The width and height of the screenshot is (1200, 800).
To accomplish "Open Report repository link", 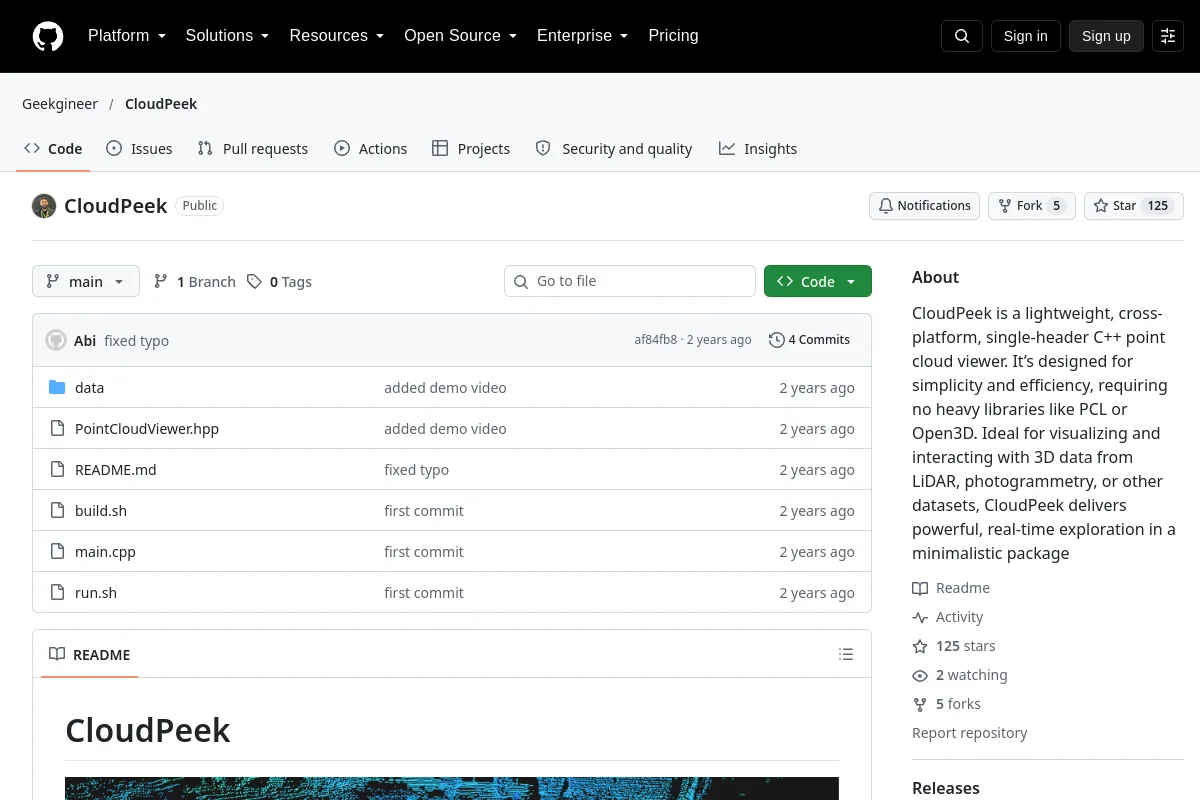I will coord(970,733).
